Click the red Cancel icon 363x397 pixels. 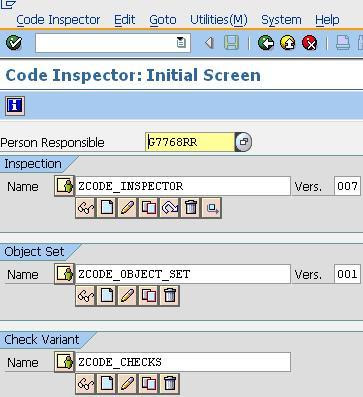pos(310,43)
